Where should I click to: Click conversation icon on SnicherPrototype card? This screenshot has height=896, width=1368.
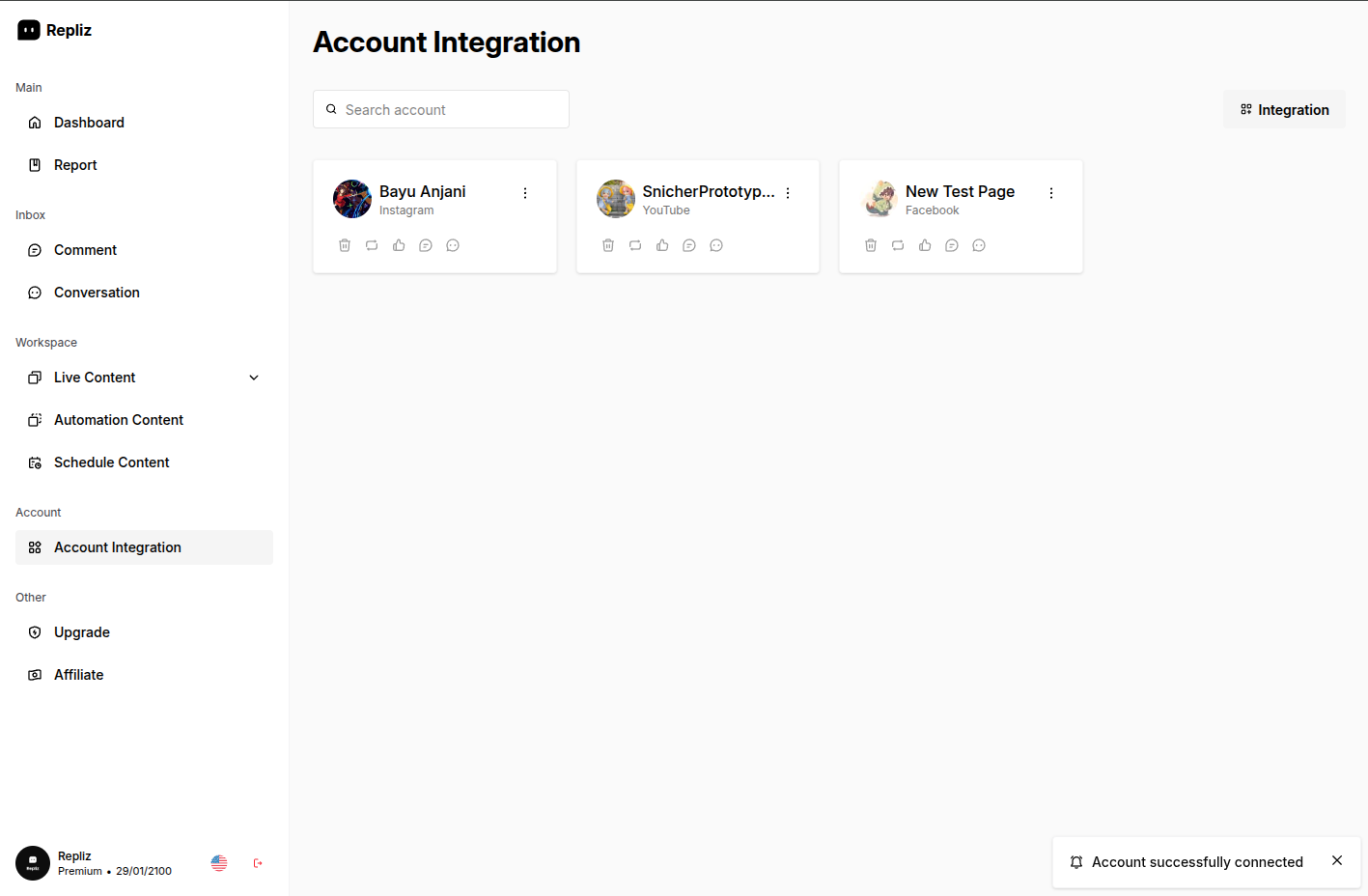pos(716,245)
